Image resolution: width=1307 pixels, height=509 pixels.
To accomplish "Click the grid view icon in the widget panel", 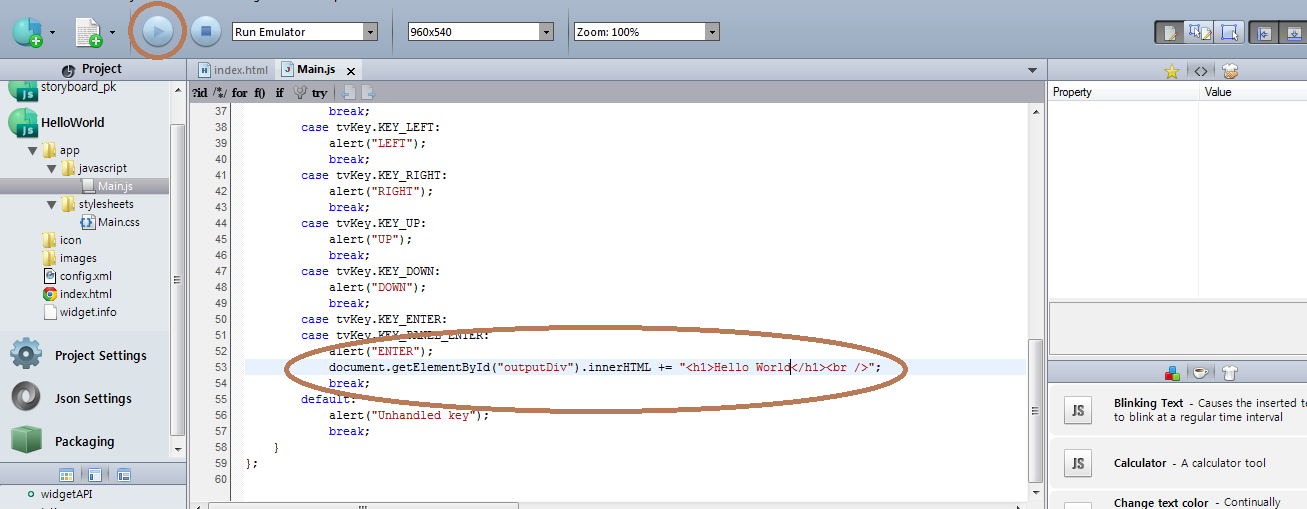I will pyautogui.click(x=66, y=475).
